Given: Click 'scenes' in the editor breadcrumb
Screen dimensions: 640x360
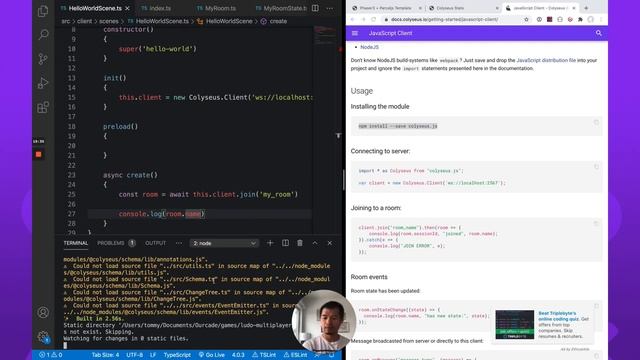Looking at the screenshot, I should 109,21.
